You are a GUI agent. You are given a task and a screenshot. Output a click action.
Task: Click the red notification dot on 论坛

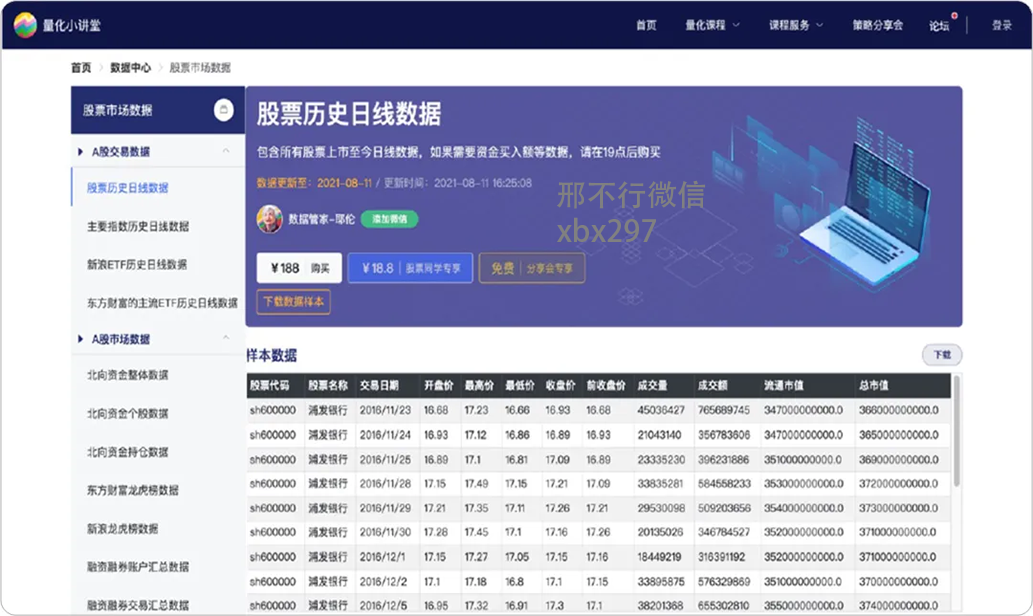954,16
